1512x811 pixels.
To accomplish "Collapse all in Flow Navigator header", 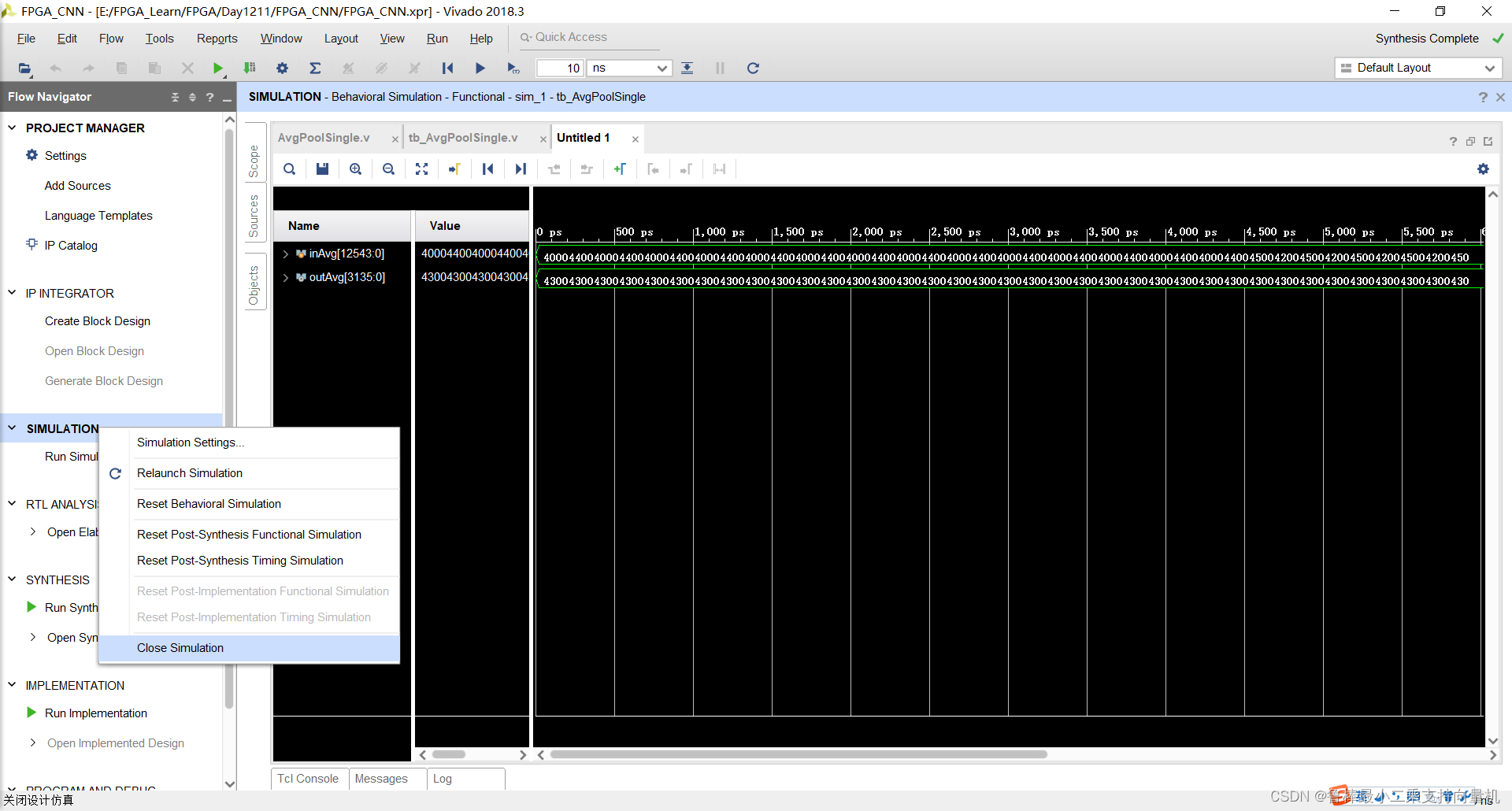I will [175, 97].
